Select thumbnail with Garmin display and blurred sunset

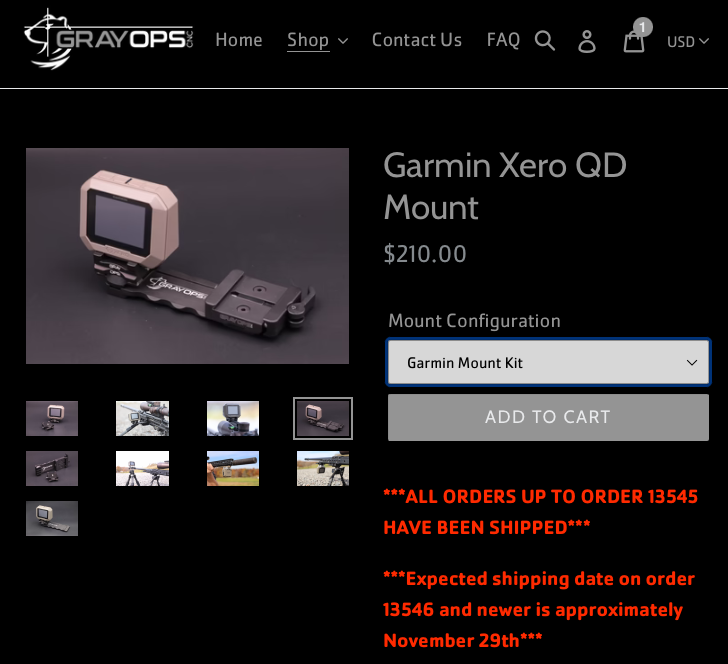(x=233, y=418)
